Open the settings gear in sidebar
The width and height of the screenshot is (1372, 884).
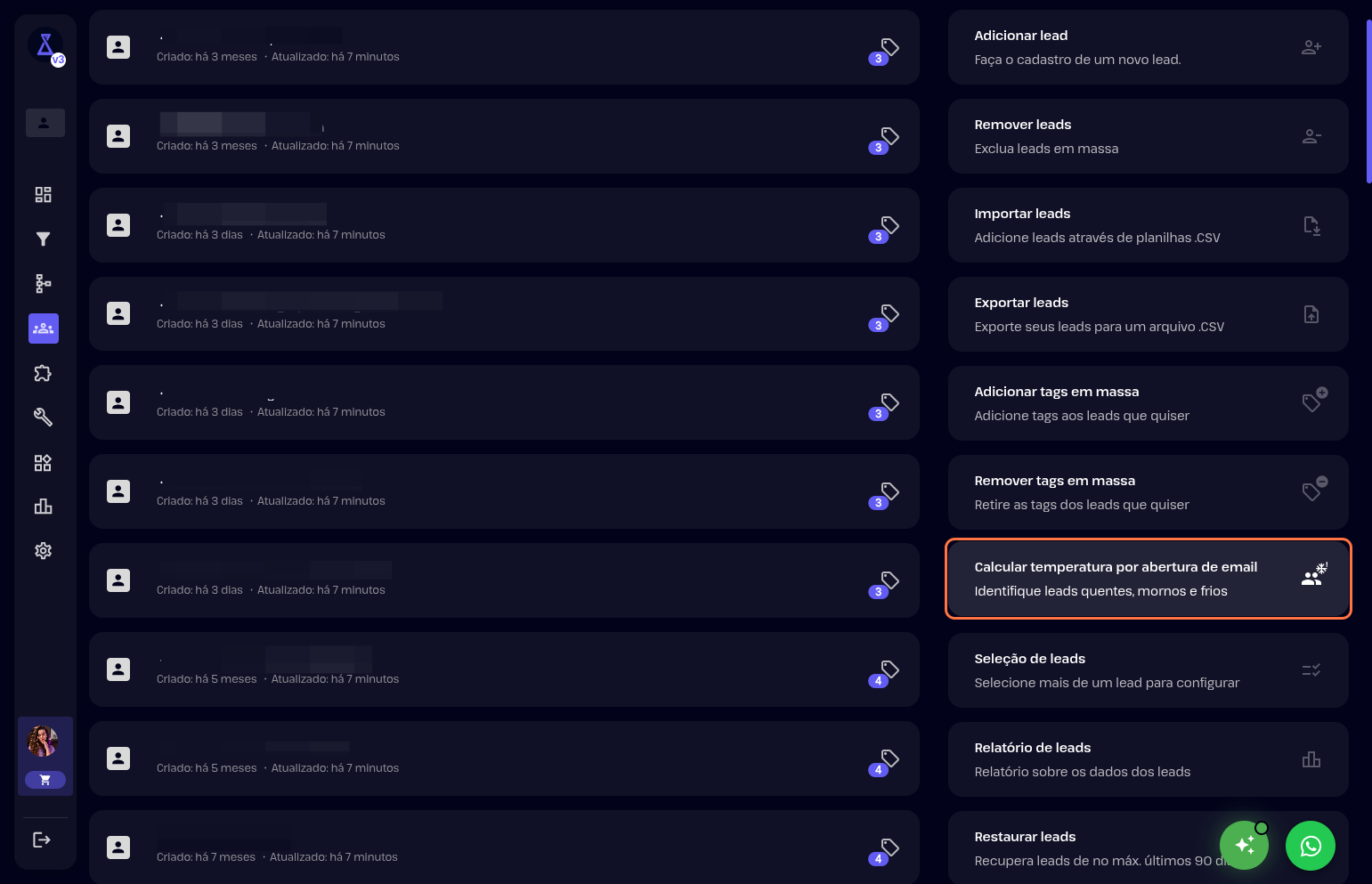[x=43, y=551]
